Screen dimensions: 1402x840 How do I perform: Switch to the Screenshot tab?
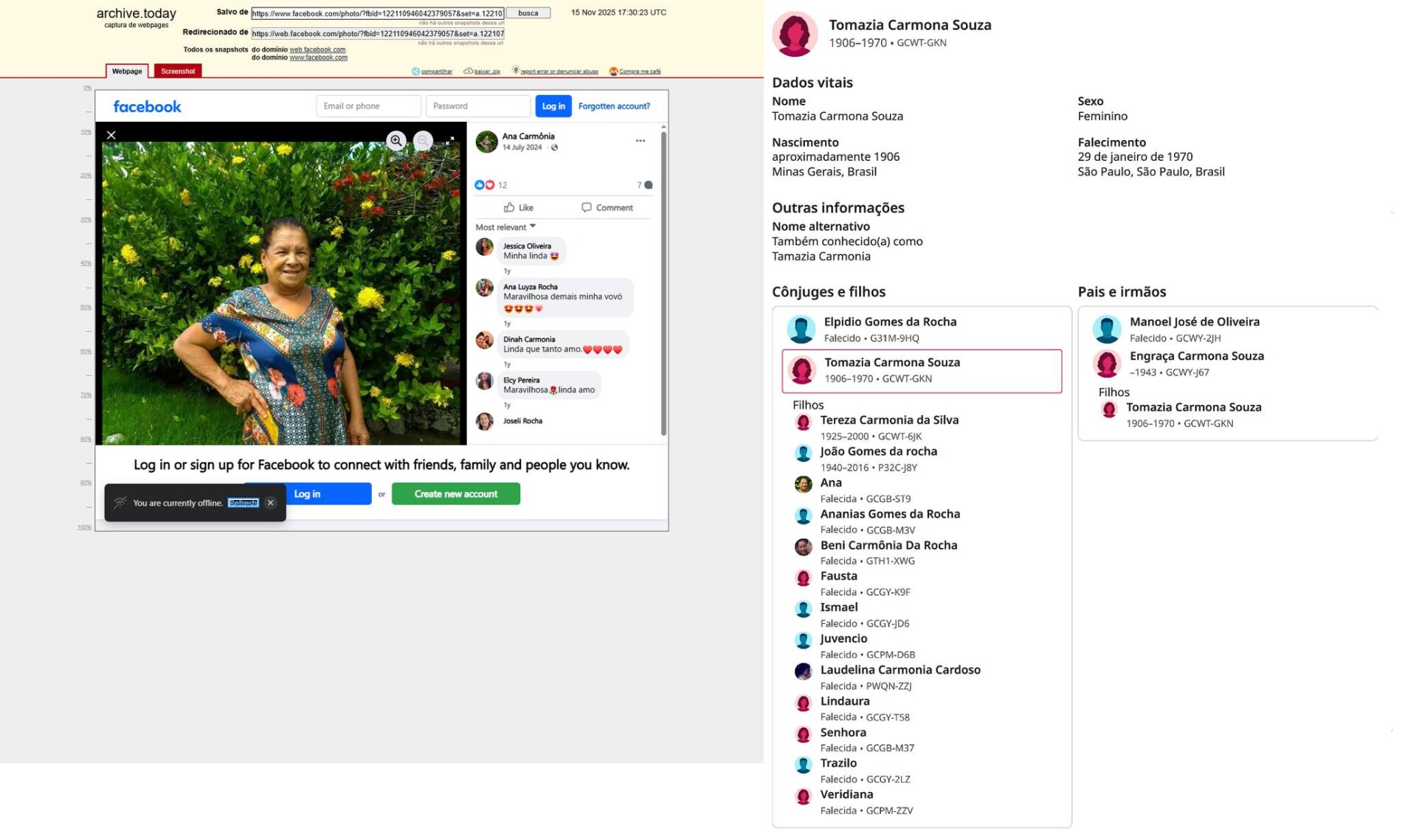click(x=178, y=72)
